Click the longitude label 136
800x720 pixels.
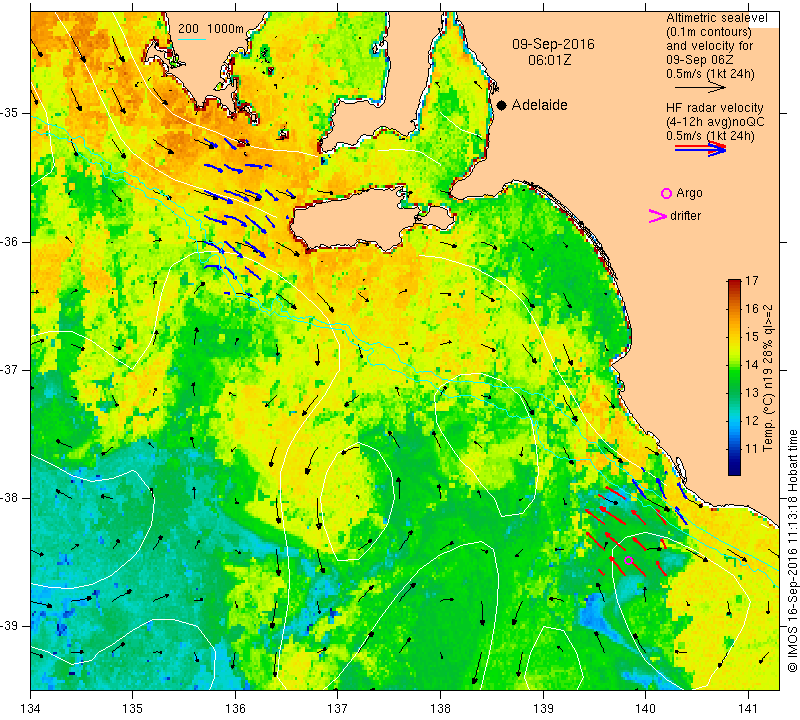click(x=235, y=709)
